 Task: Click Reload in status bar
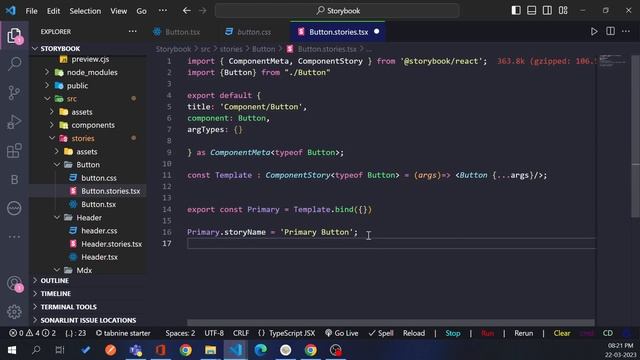point(414,333)
